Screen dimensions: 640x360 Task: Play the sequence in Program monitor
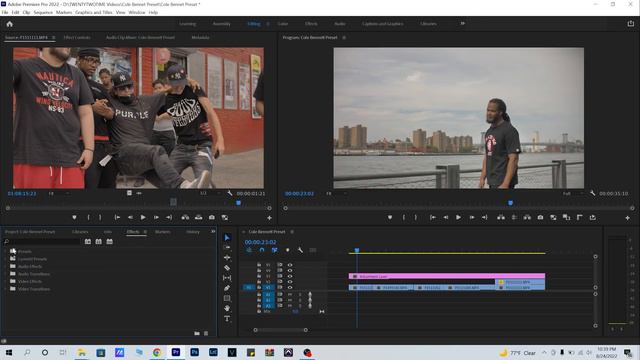tap(458, 218)
